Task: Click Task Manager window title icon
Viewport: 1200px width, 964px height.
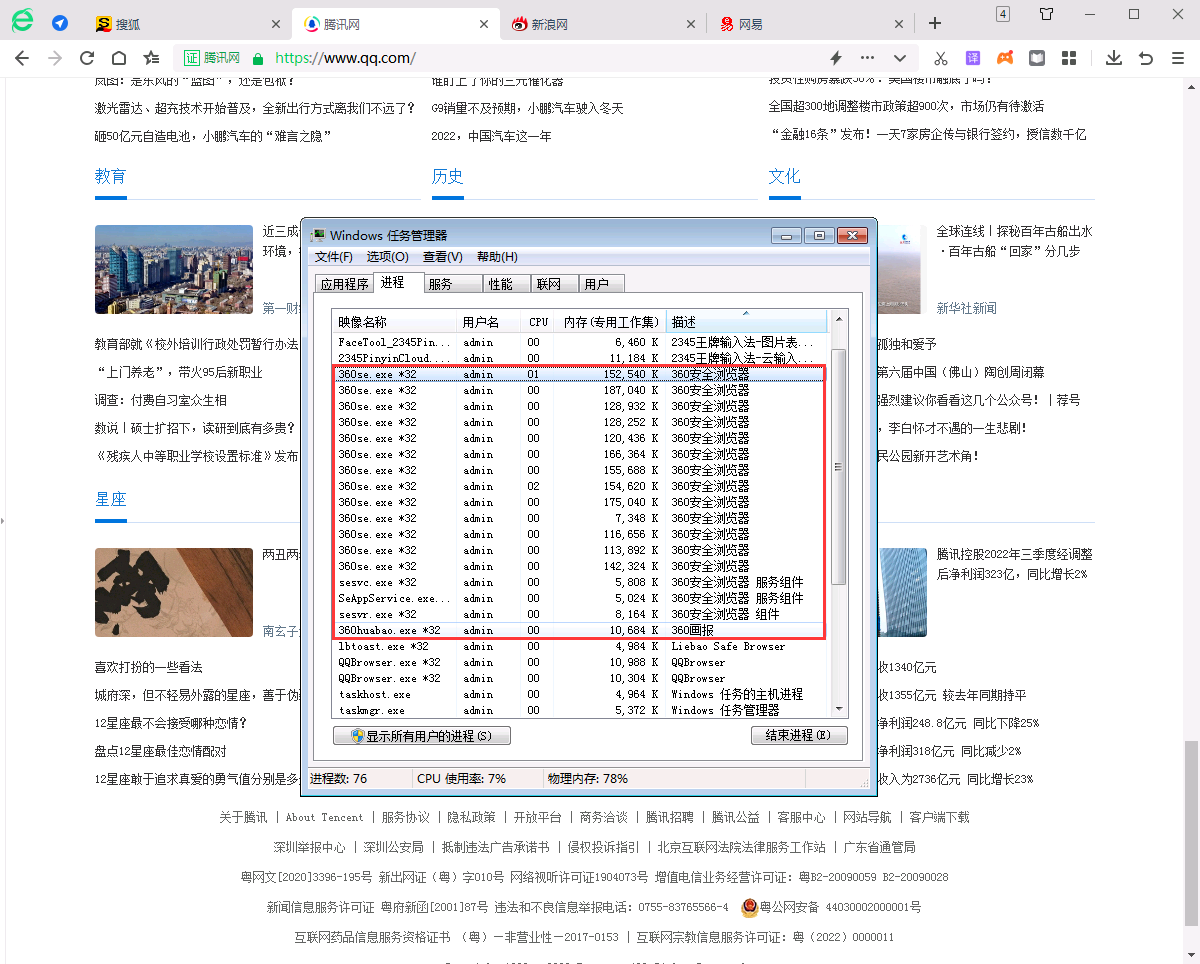Action: click(318, 235)
